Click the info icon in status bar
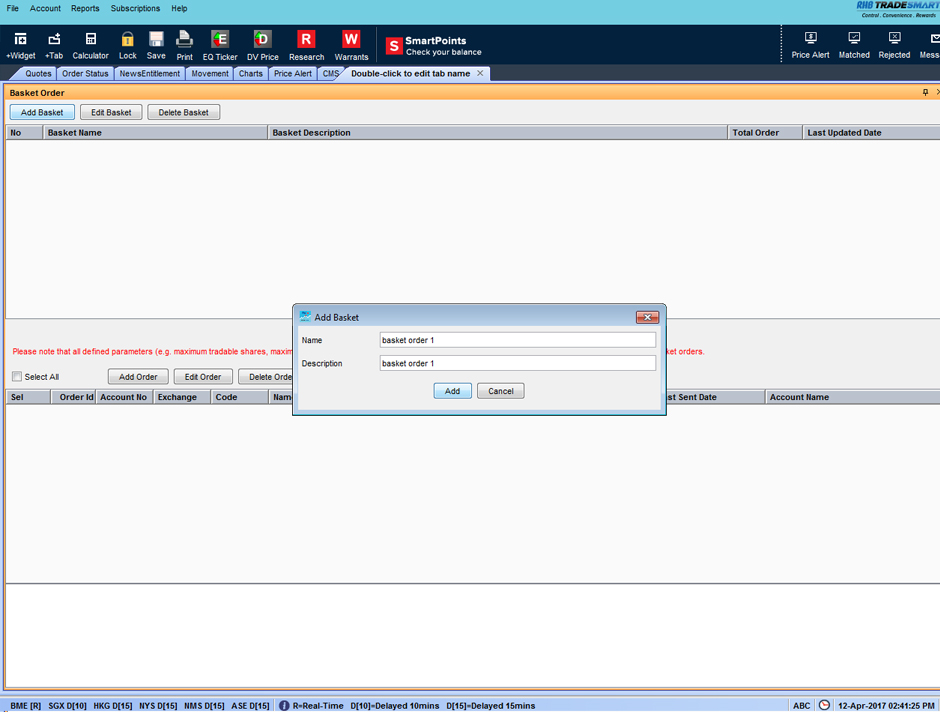The image size is (940, 712). [284, 705]
